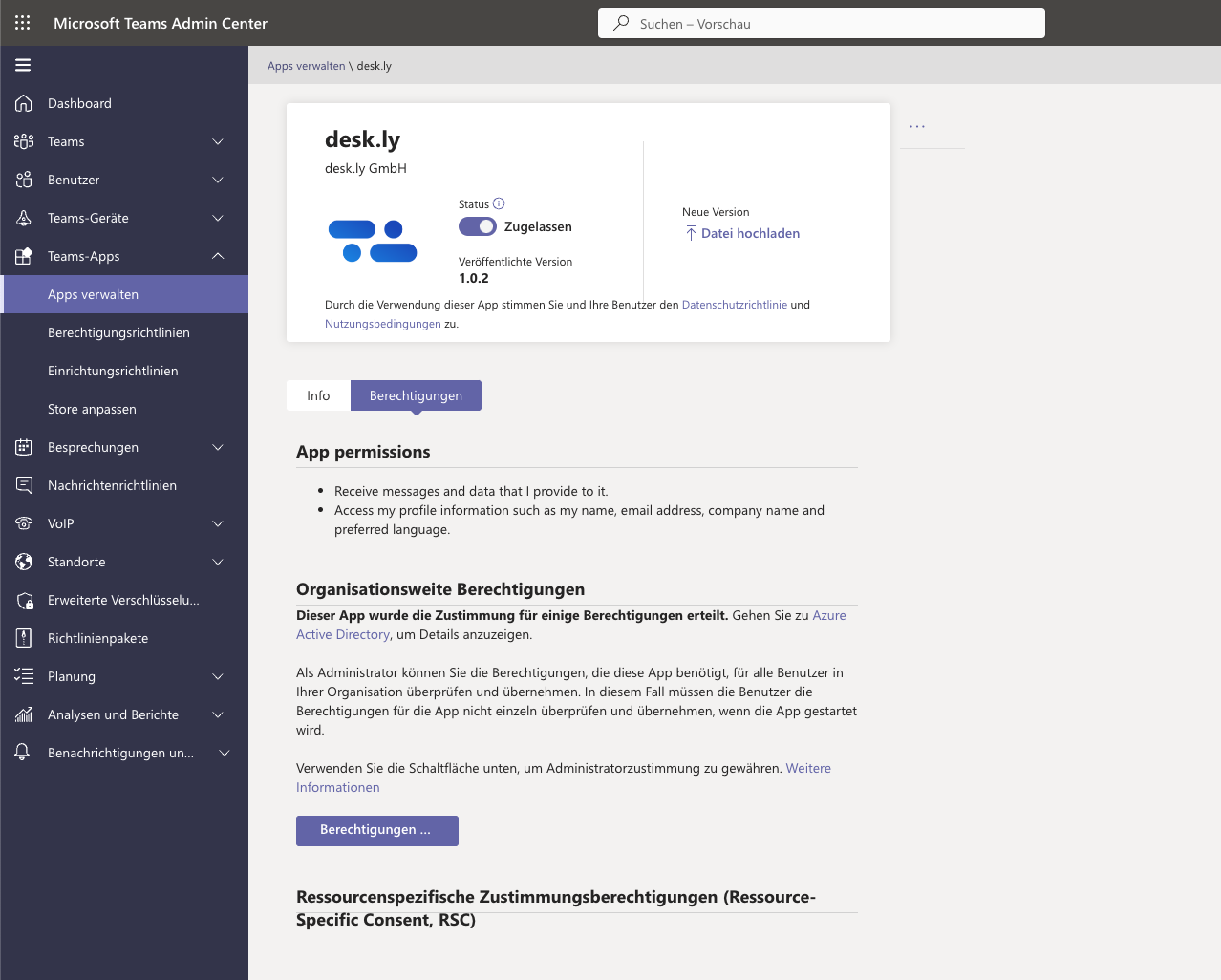Image resolution: width=1221 pixels, height=980 pixels.
Task: Click the desk.ly GmbH publisher text
Action: point(366,168)
